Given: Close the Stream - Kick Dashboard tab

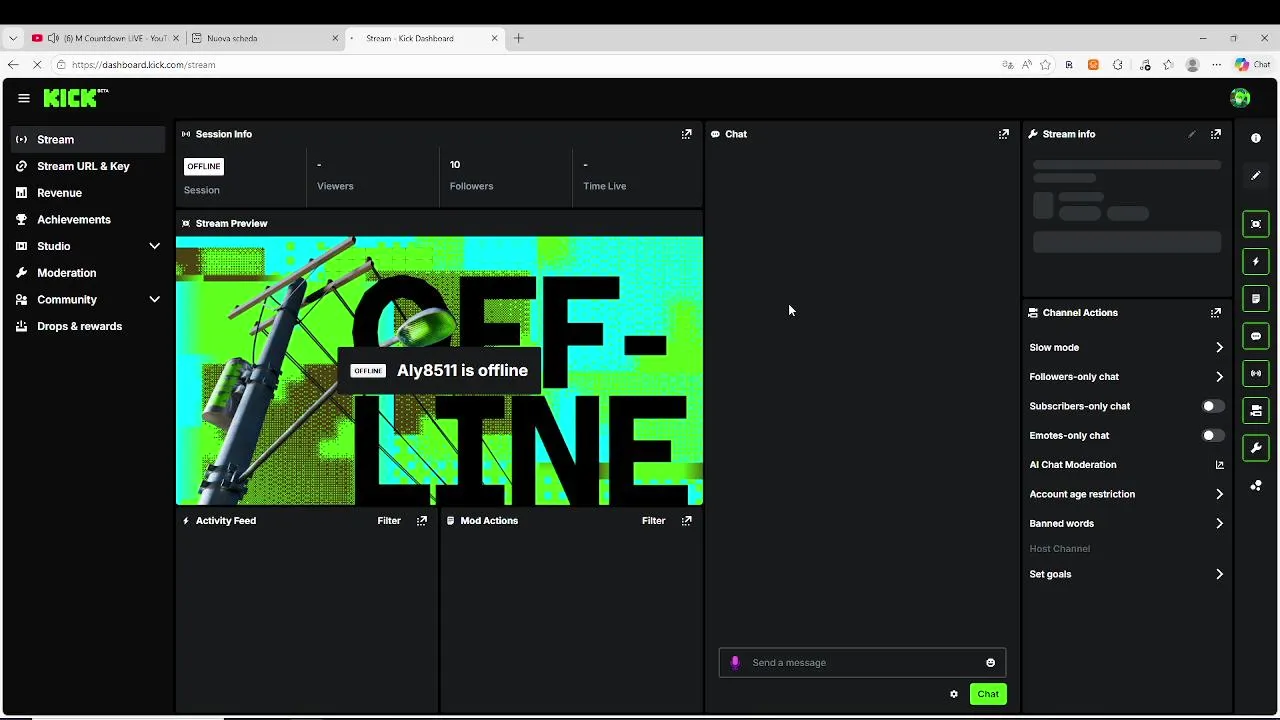Looking at the screenshot, I should 494,38.
